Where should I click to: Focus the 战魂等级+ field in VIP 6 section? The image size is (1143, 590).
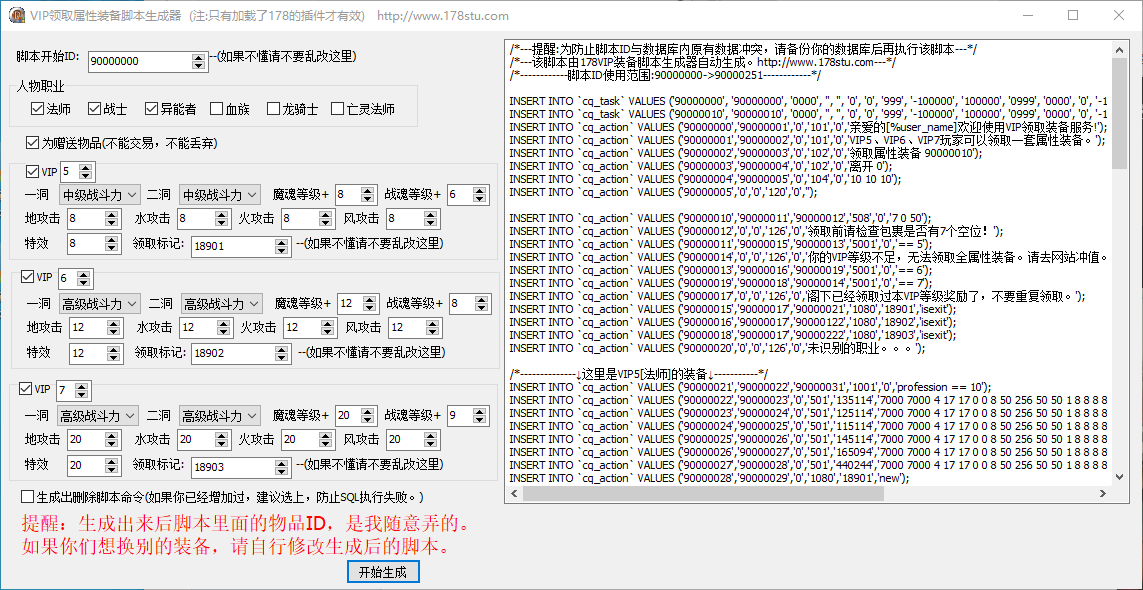(x=461, y=303)
